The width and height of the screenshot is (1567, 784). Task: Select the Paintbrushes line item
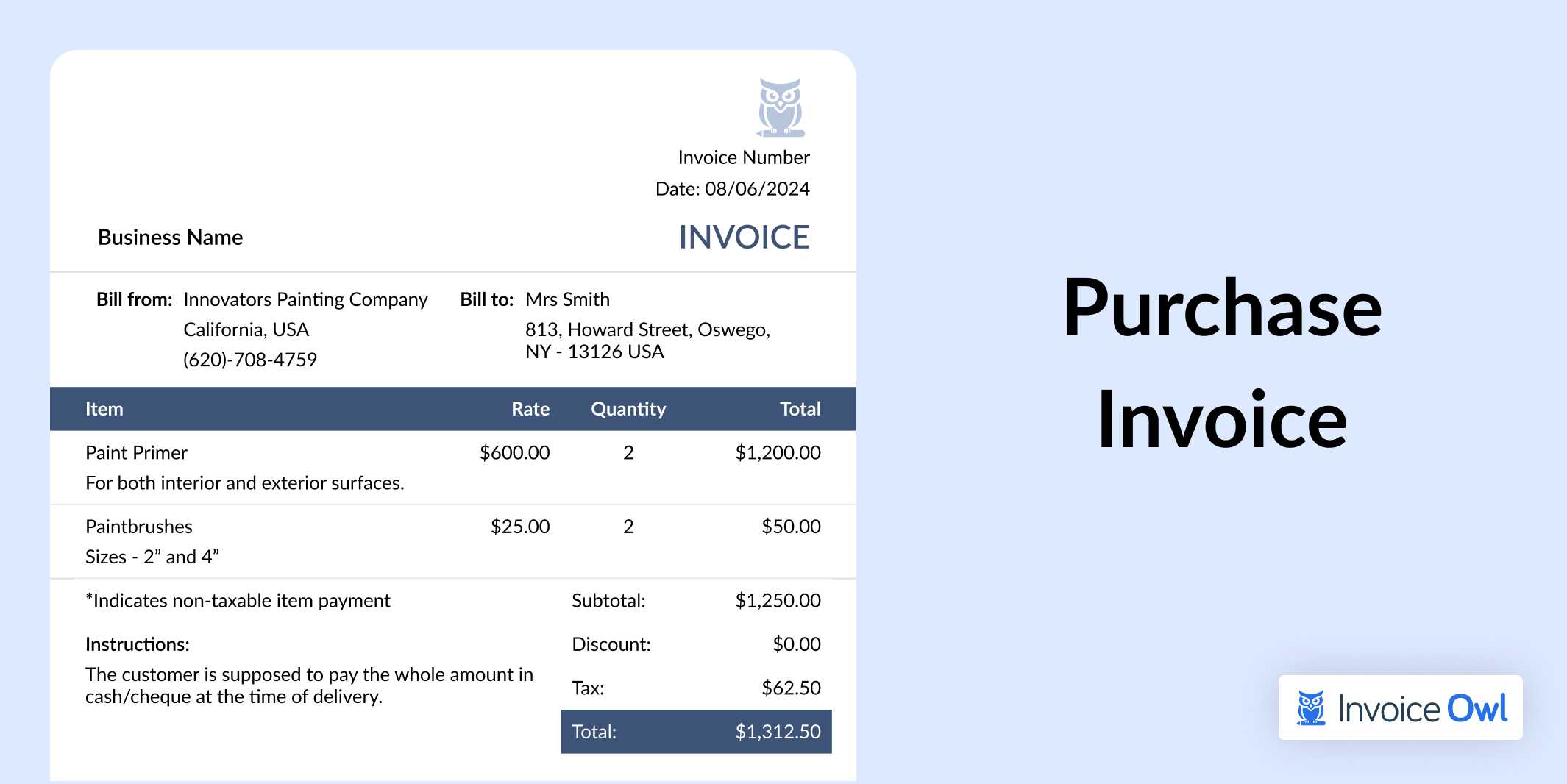(x=139, y=527)
